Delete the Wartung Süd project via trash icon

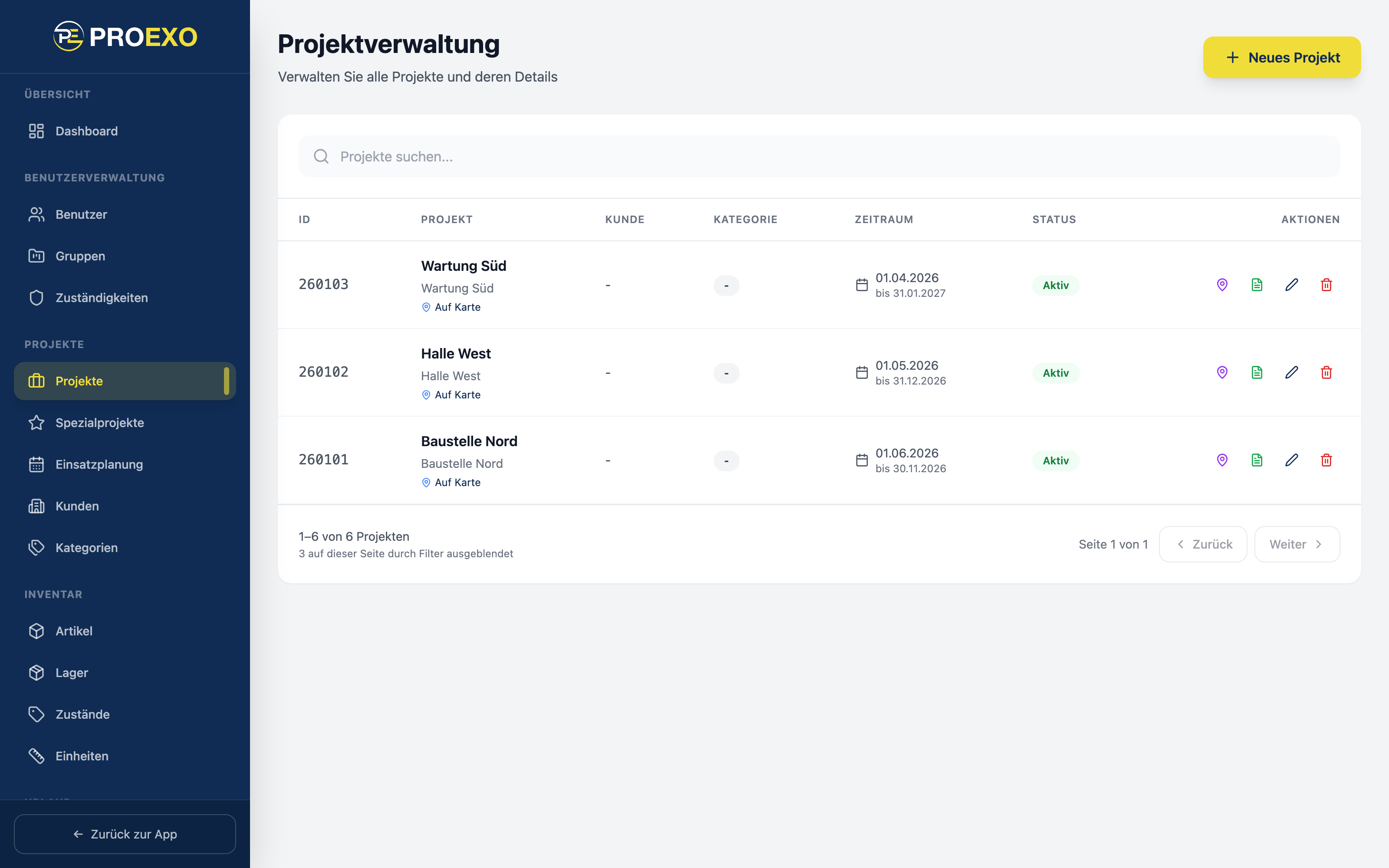click(x=1326, y=285)
